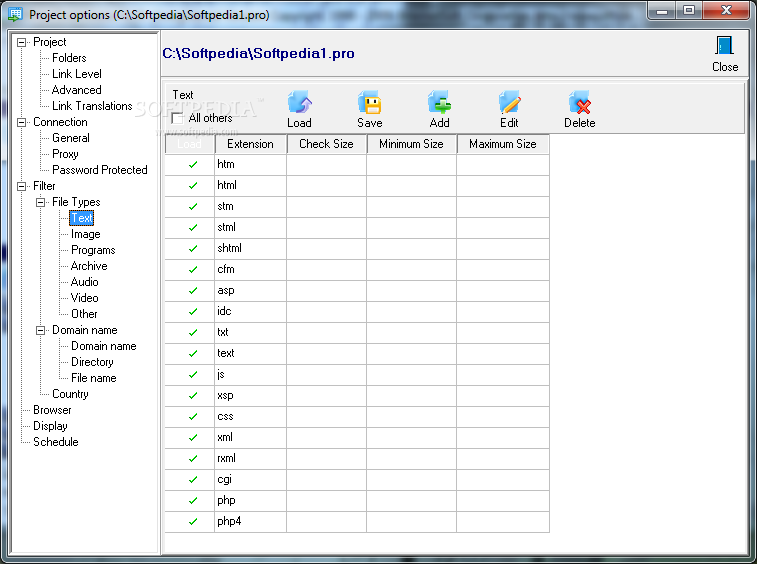Select the xml extension cell
Viewport: 757px width, 564px height.
tap(251, 437)
